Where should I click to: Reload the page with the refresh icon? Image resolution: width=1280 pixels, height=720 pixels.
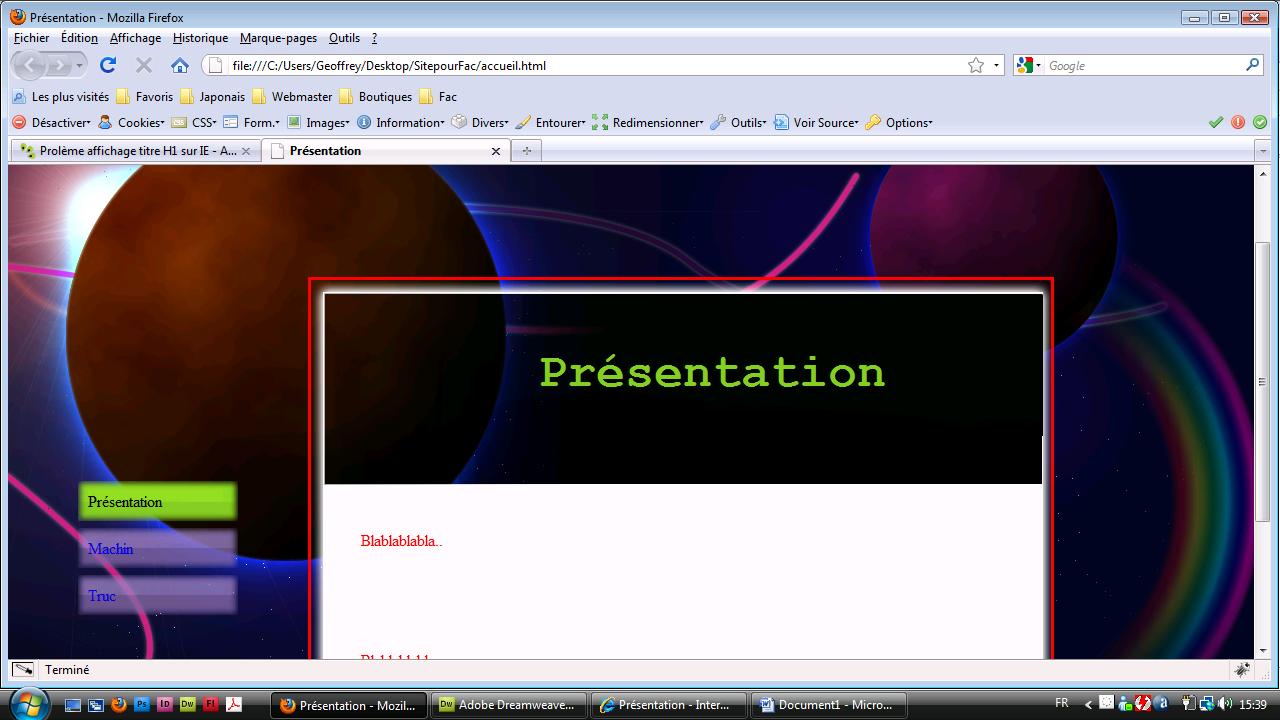[108, 65]
